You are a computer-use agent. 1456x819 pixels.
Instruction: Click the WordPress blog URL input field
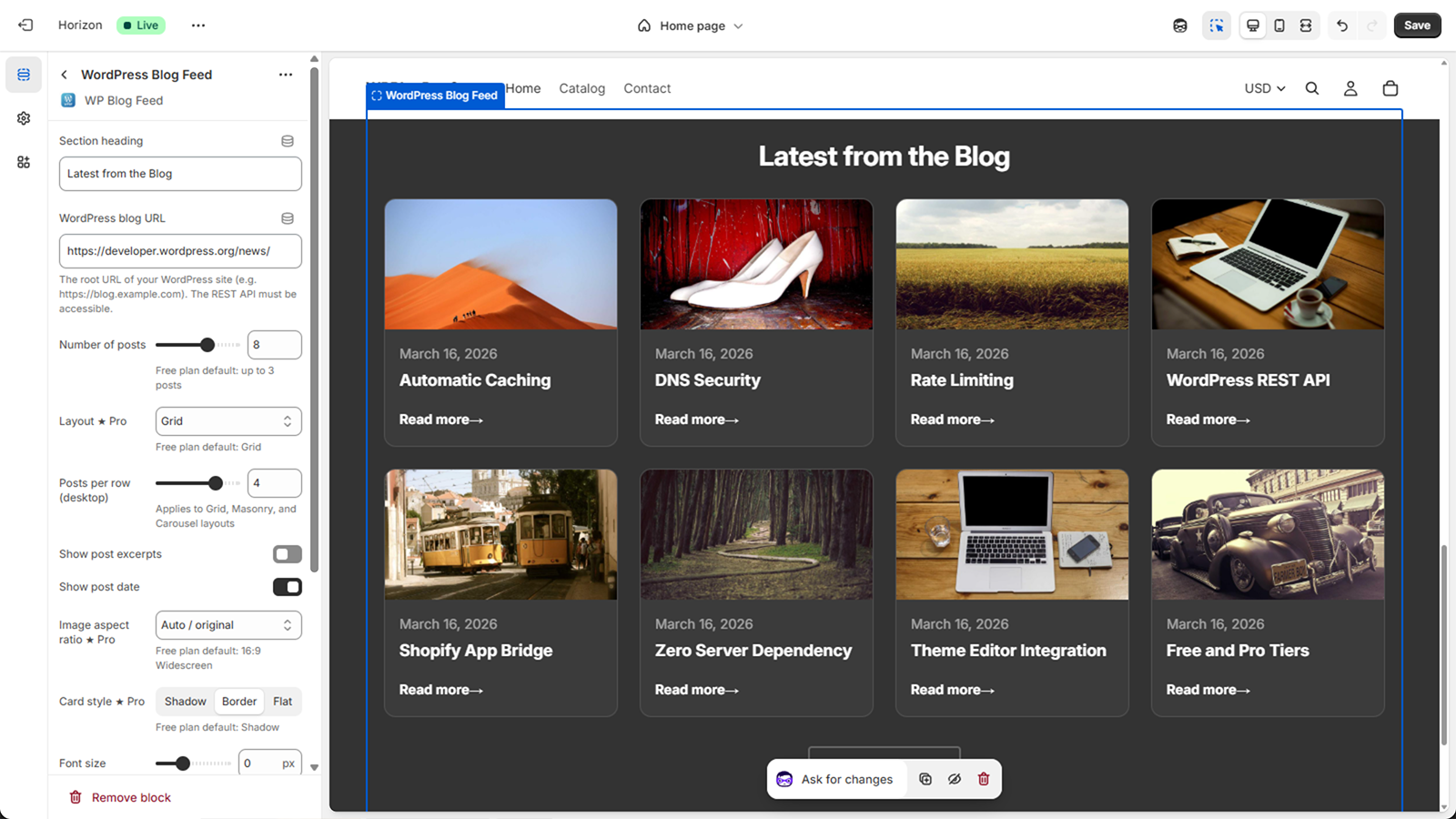(179, 251)
